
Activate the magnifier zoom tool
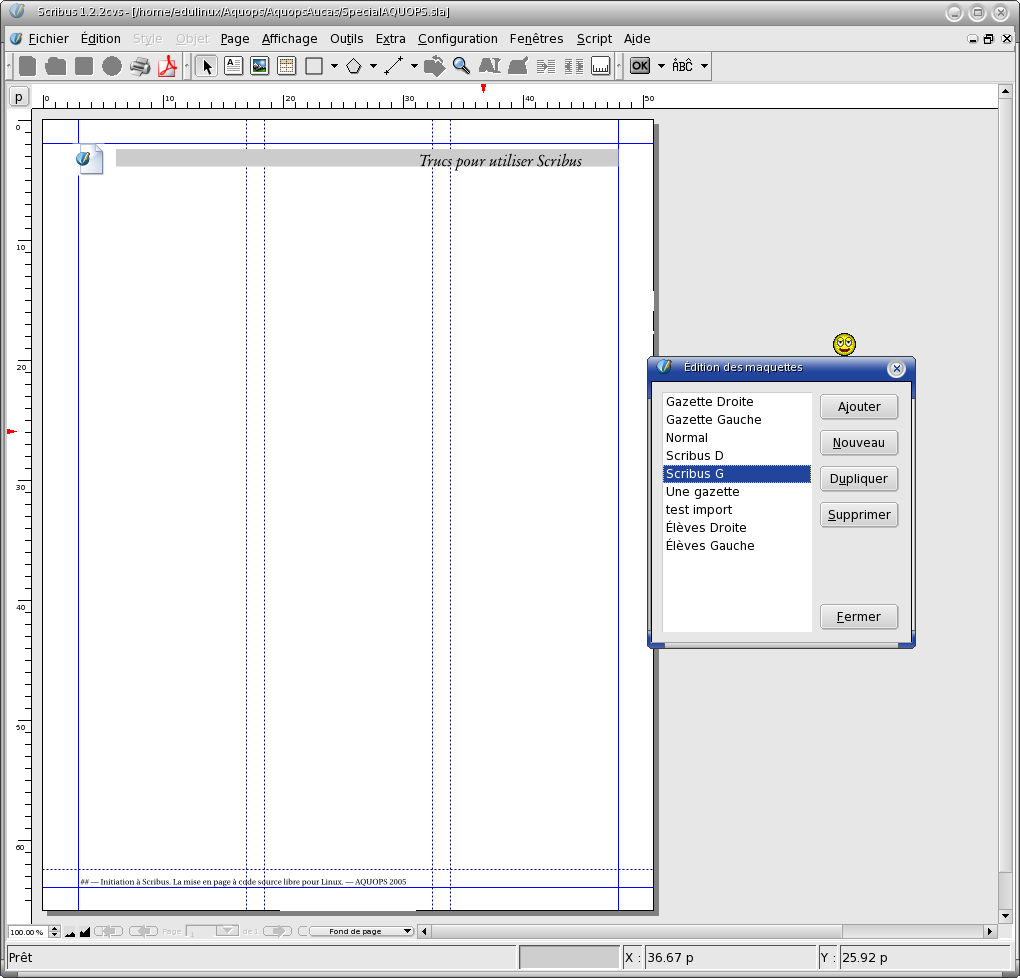tap(461, 66)
